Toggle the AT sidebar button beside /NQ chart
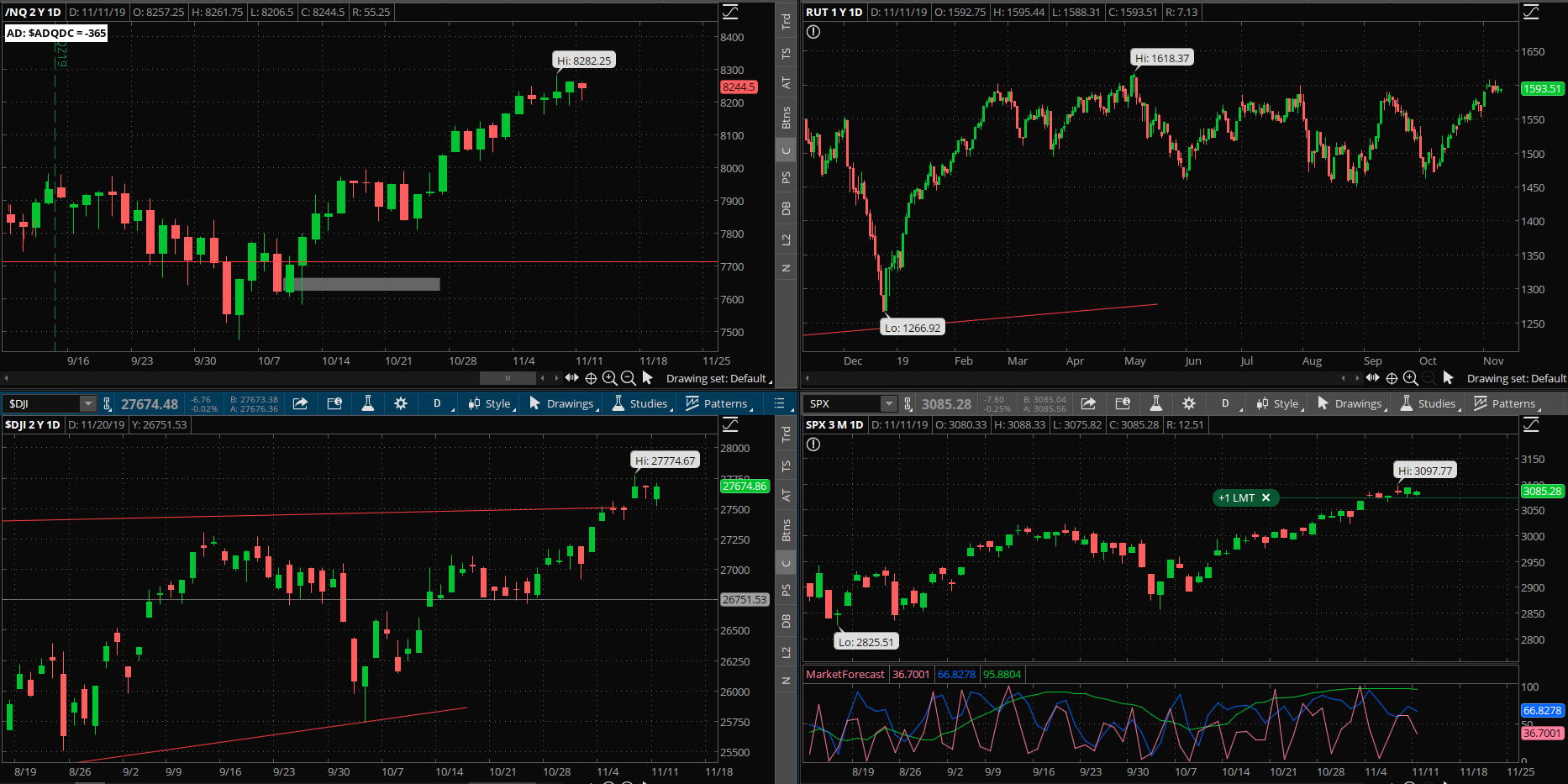Image resolution: width=1568 pixels, height=784 pixels. (x=786, y=83)
